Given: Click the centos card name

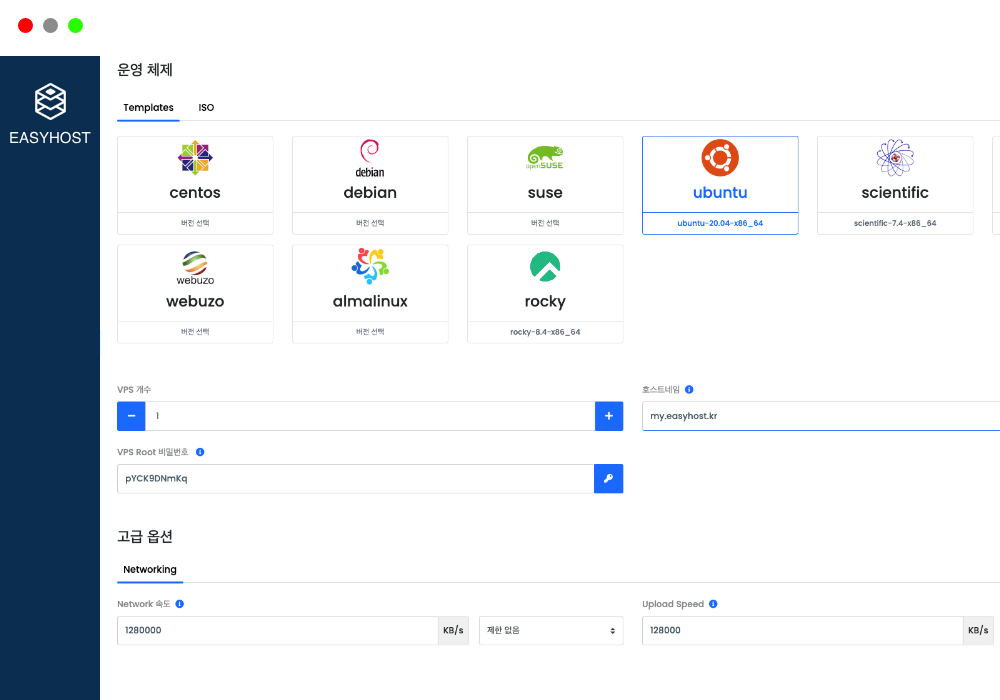Looking at the screenshot, I should (195, 193).
